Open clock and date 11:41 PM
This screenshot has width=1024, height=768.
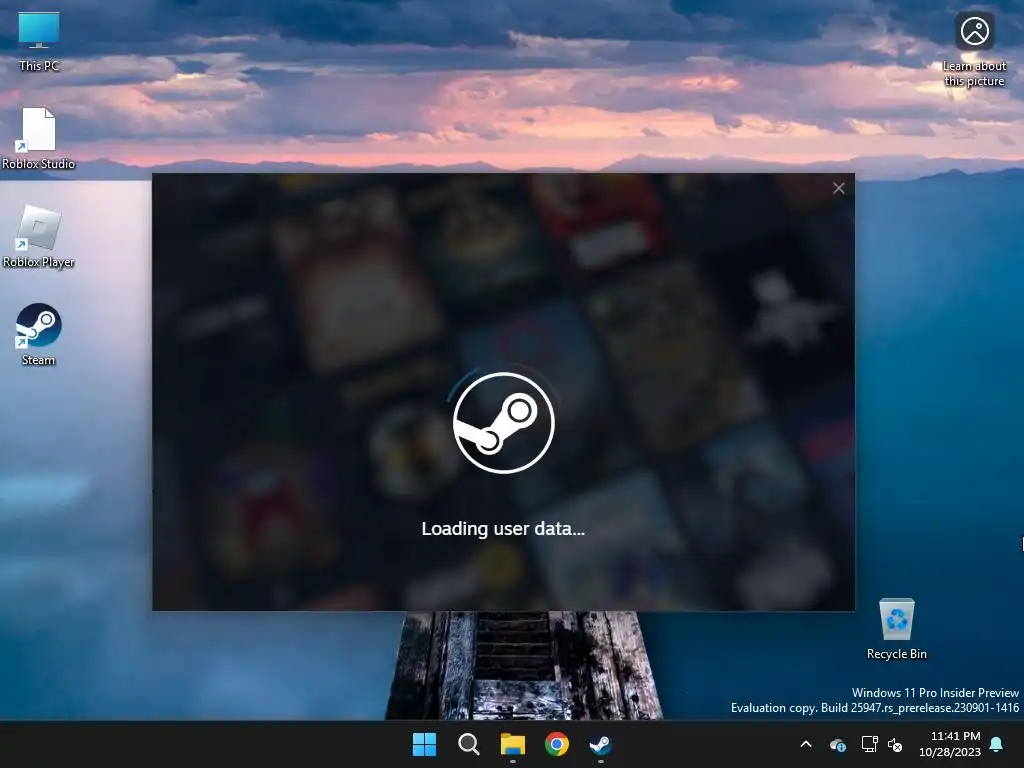950,744
